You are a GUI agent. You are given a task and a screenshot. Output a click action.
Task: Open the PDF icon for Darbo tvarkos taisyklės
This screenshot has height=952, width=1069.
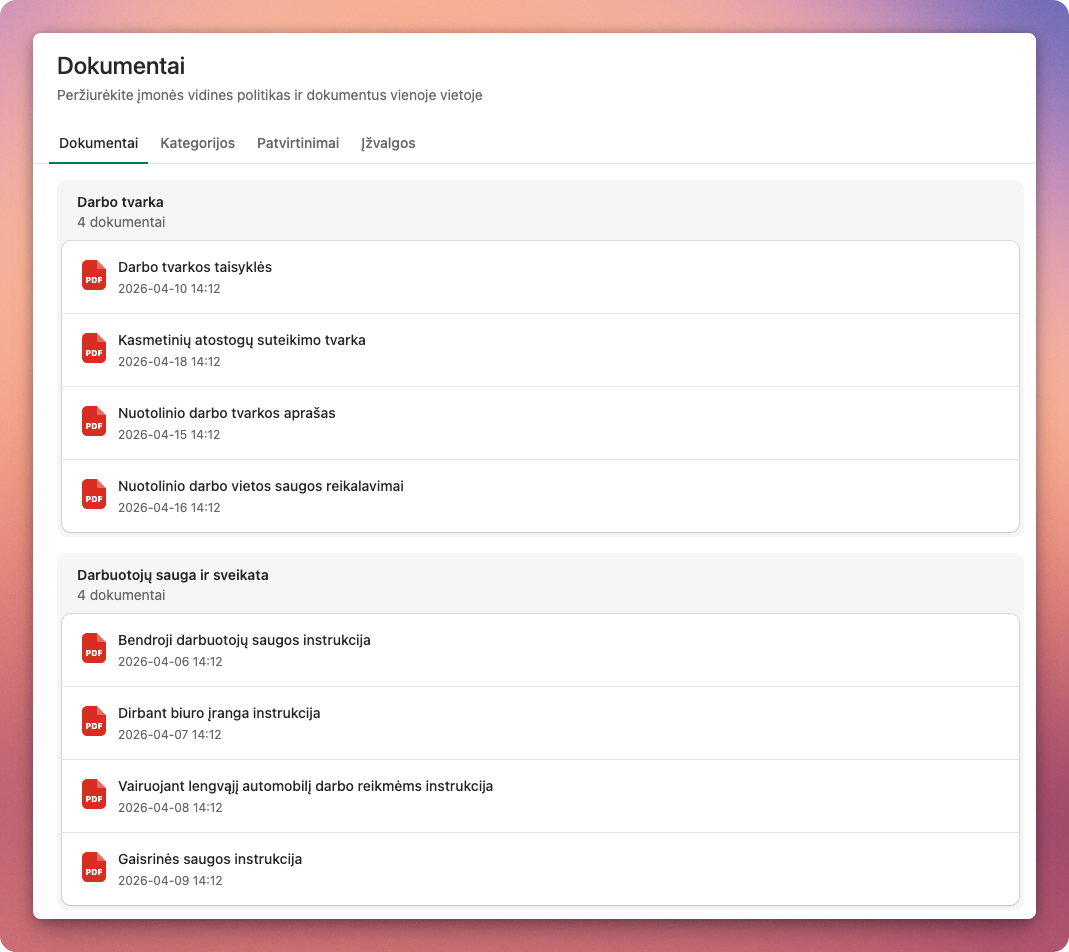(93, 276)
